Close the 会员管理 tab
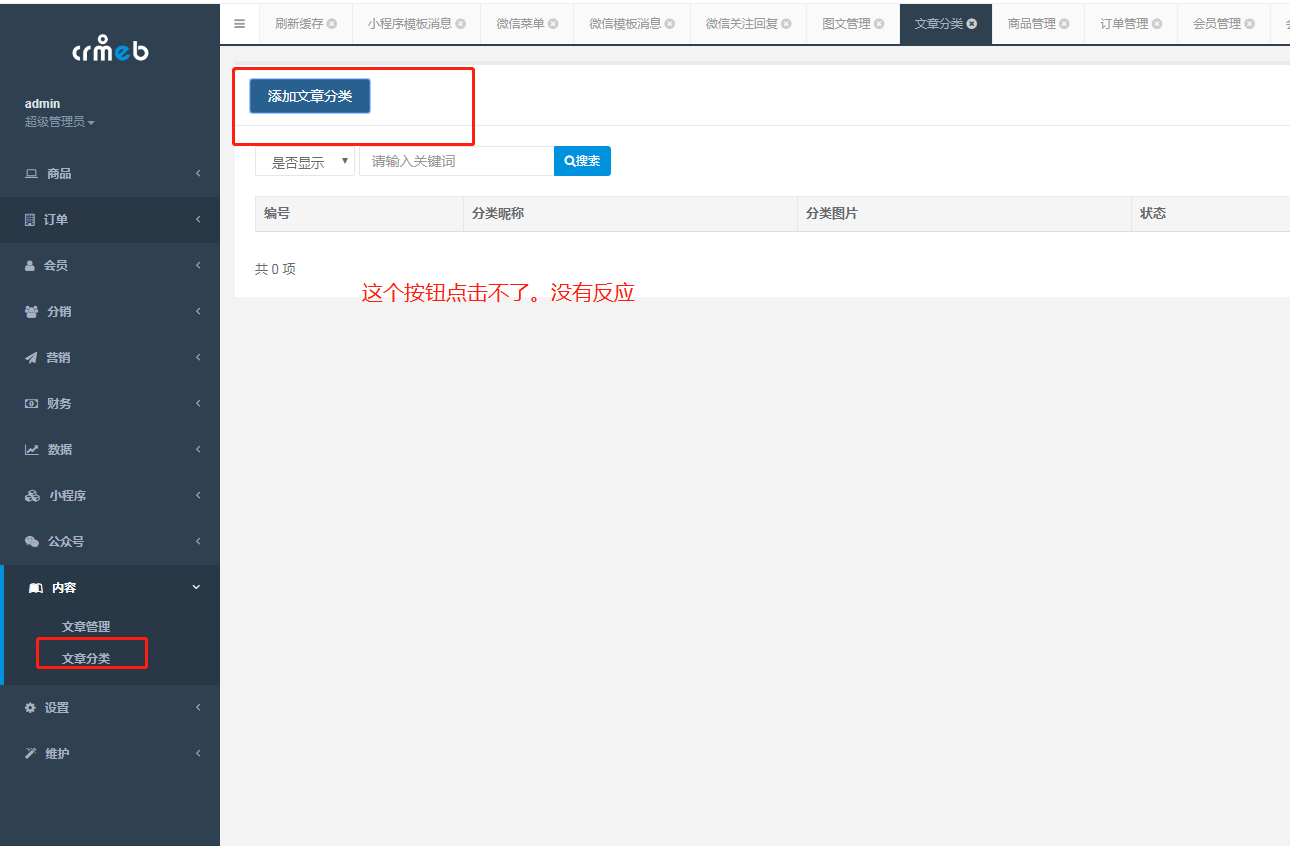Screen dimensions: 1290x846 [x=1250, y=24]
